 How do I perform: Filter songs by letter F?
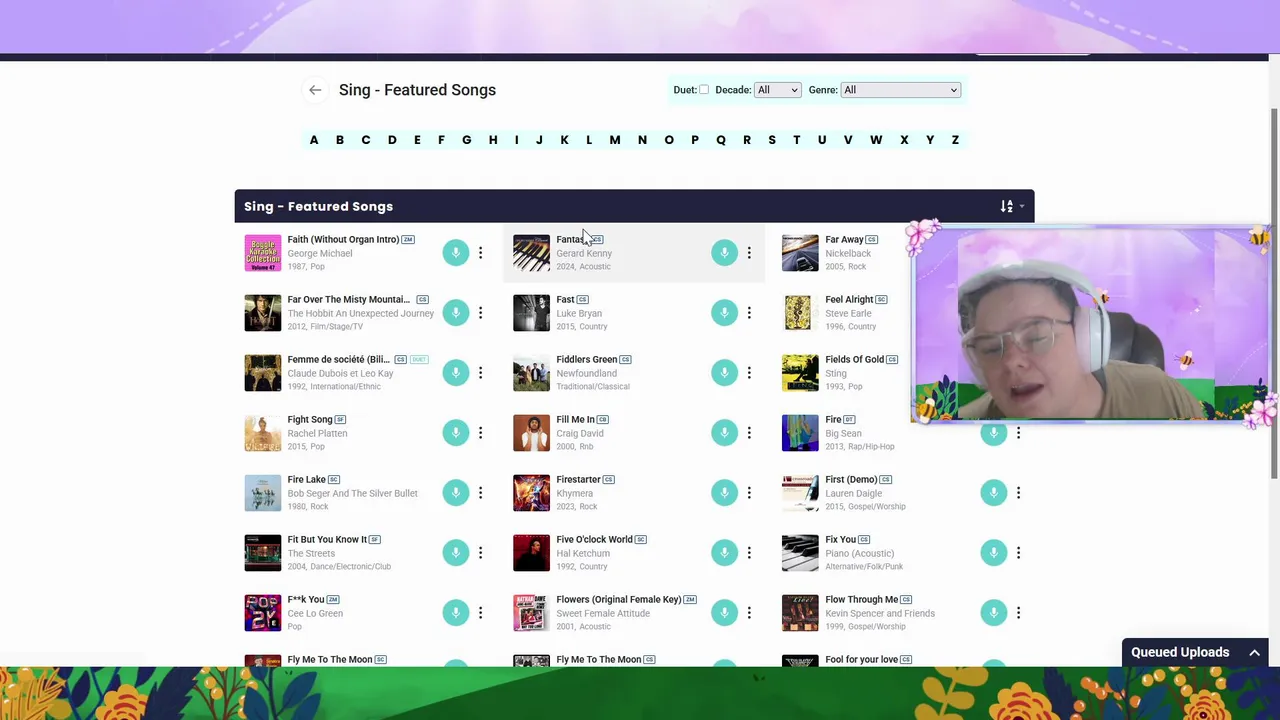[441, 140]
